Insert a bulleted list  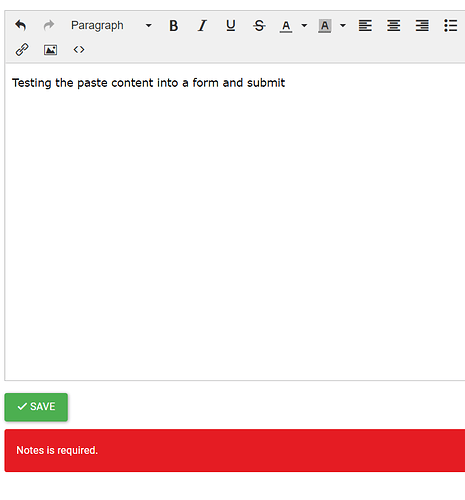451,26
